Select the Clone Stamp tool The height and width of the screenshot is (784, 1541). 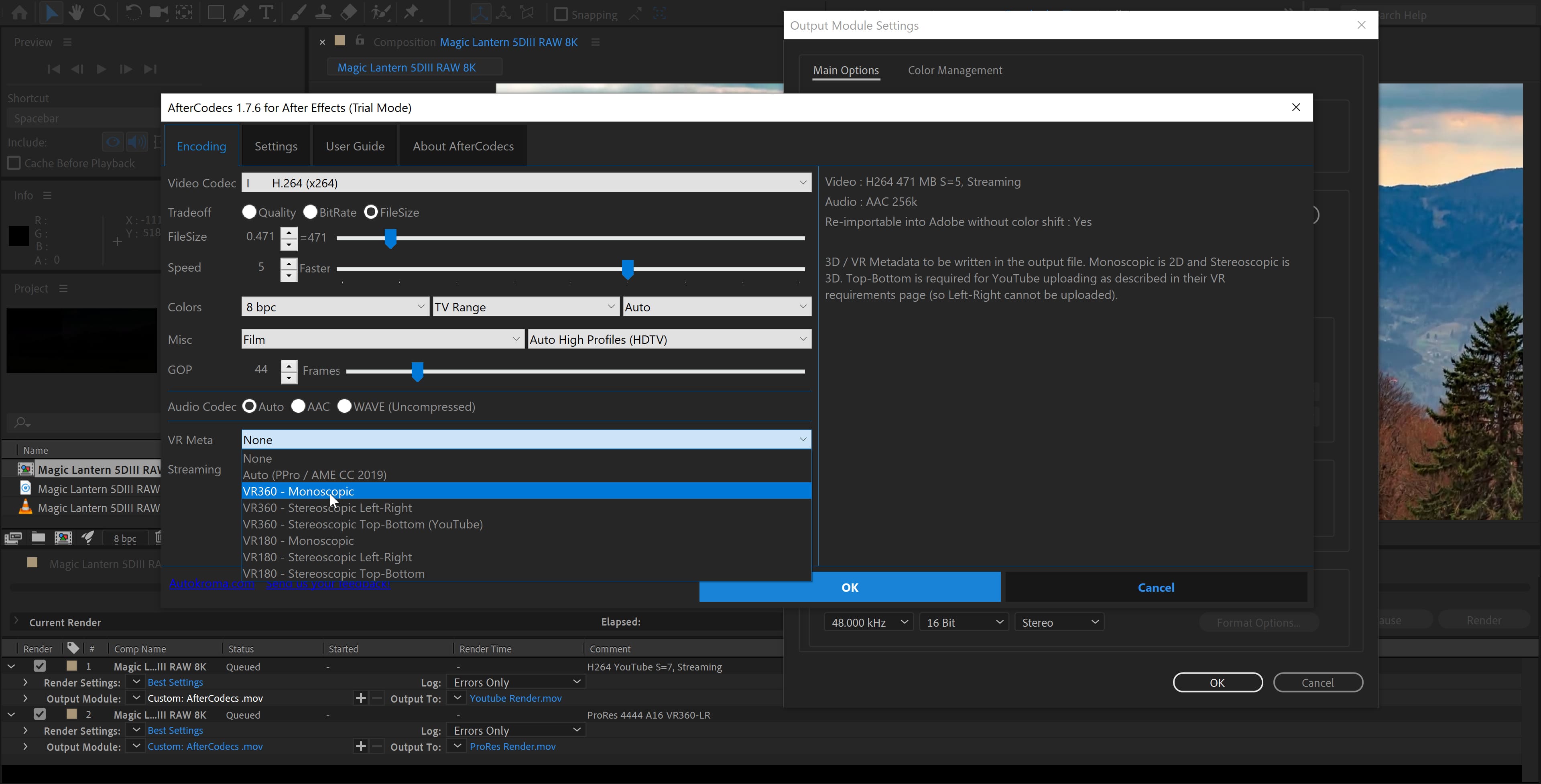(323, 12)
